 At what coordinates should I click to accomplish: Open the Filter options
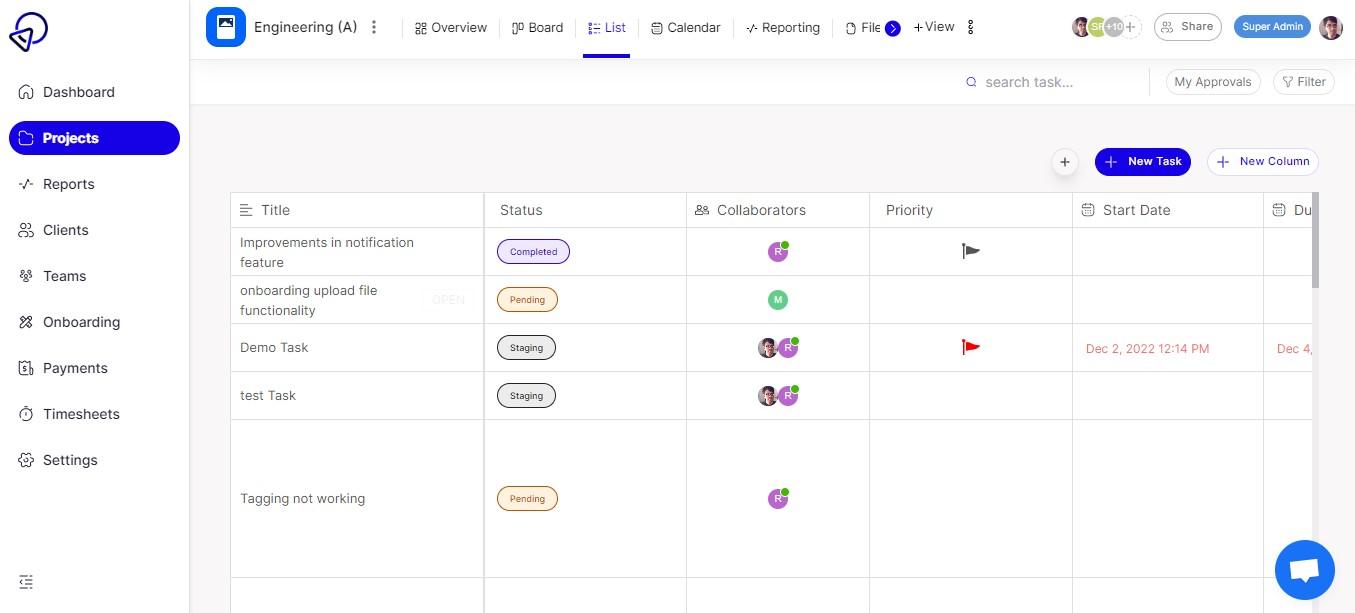(x=1303, y=82)
